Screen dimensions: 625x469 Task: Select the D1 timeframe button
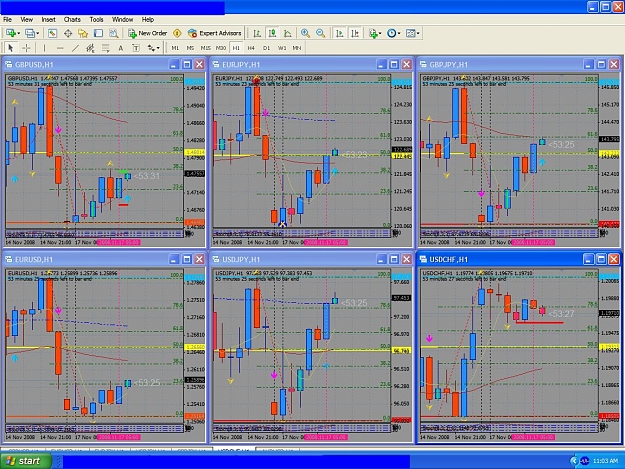tap(266, 48)
